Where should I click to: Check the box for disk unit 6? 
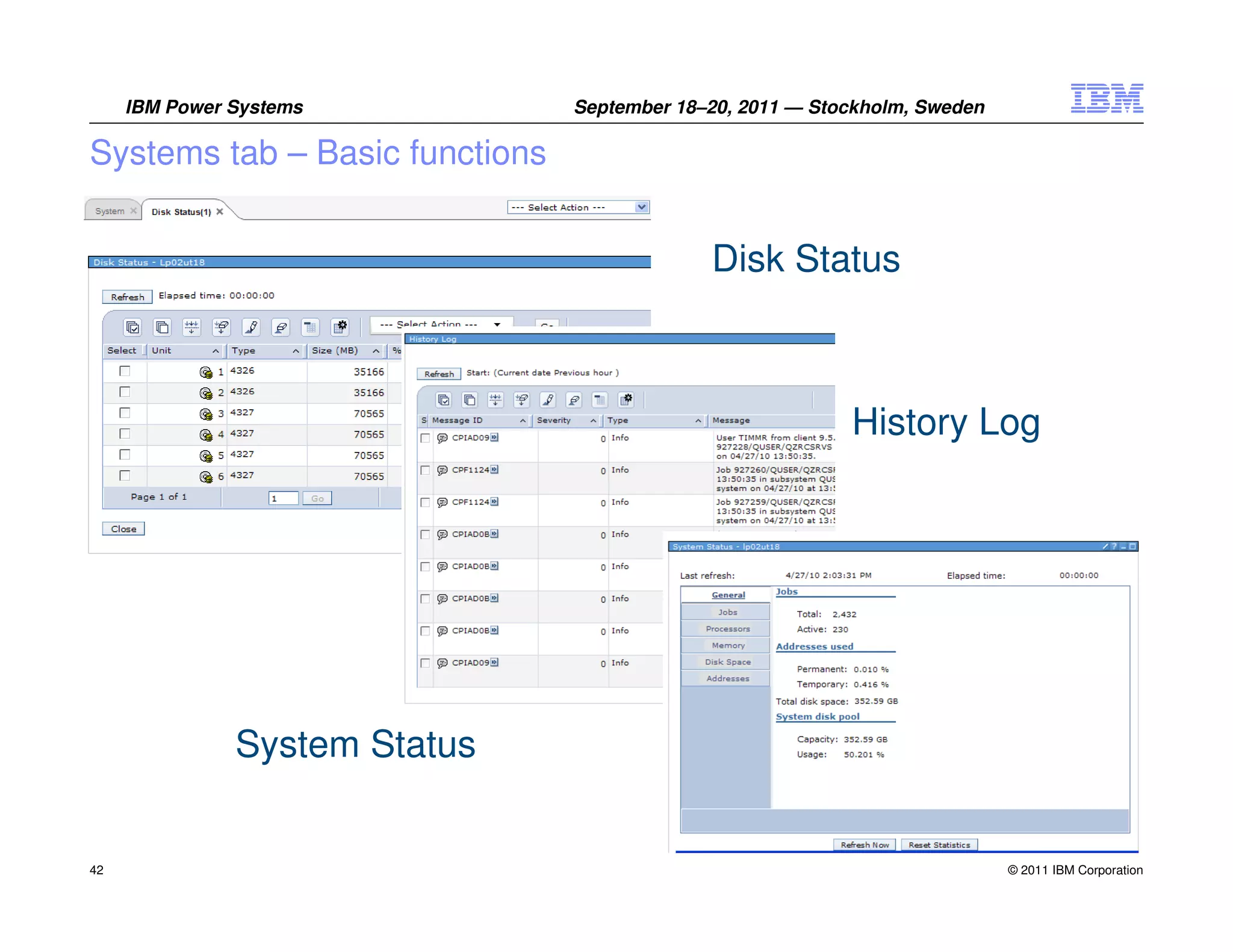pos(125,475)
